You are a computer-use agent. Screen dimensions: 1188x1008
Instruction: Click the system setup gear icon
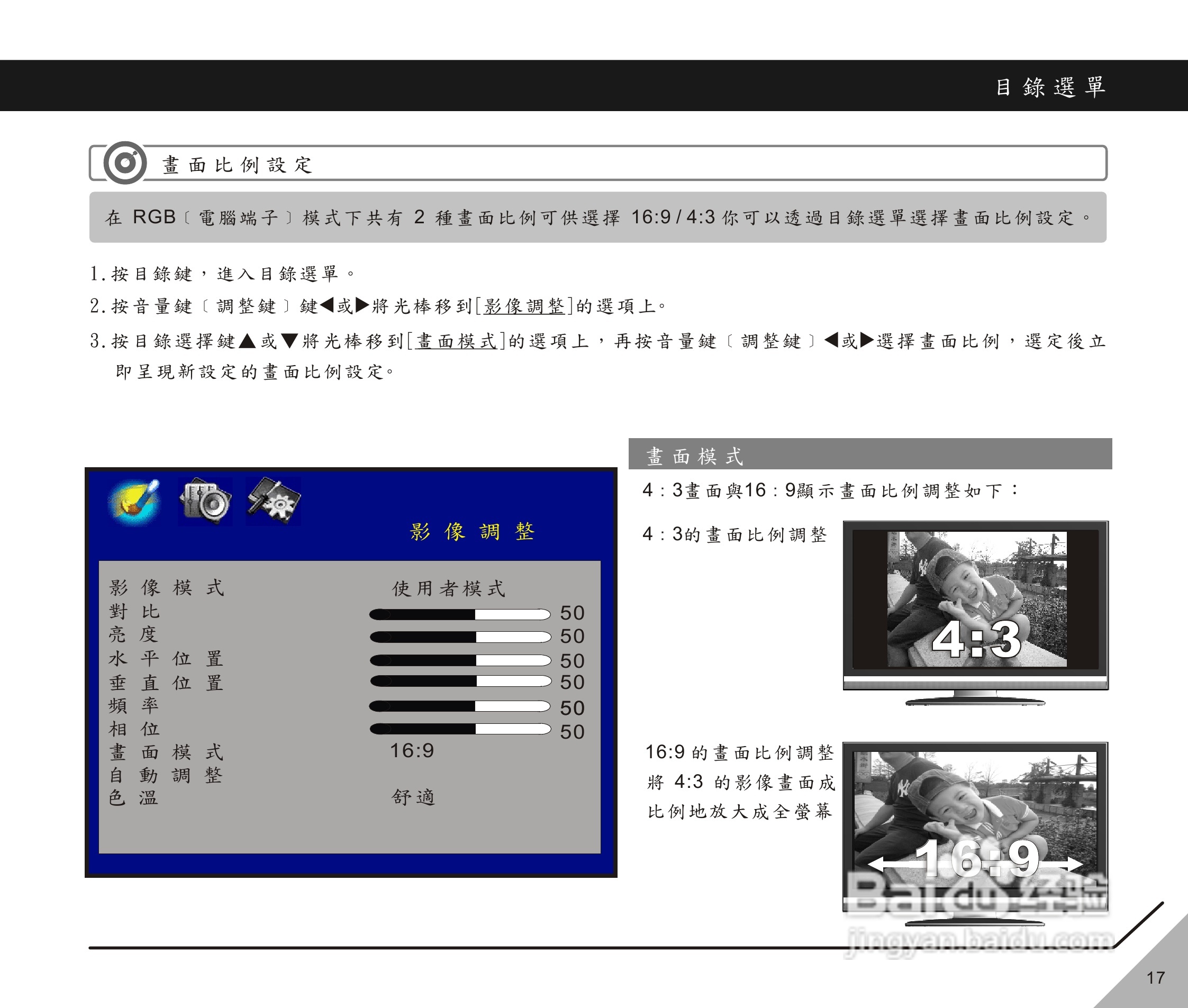point(273,500)
